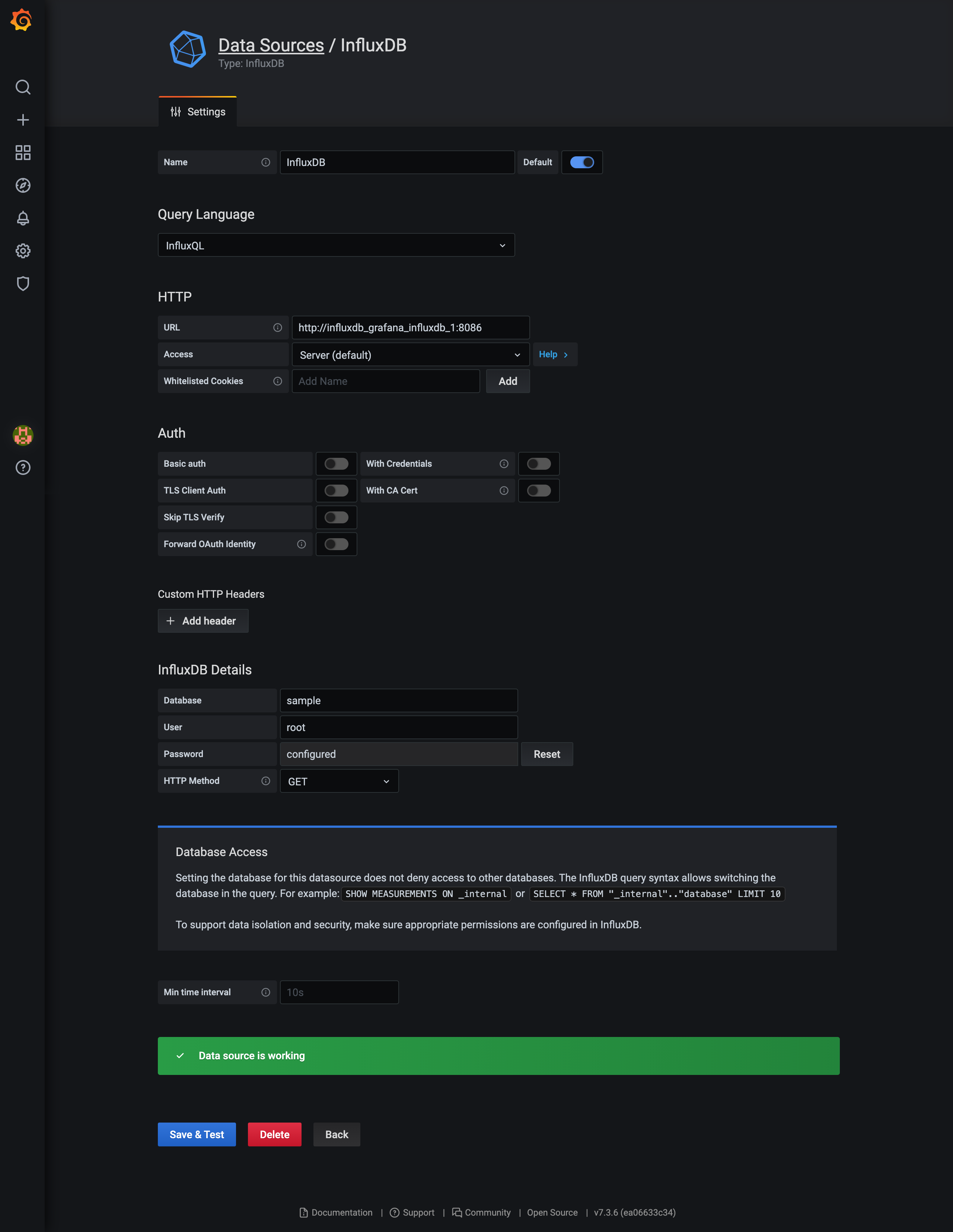Open the search magnifier icon in sidebar

[x=23, y=87]
